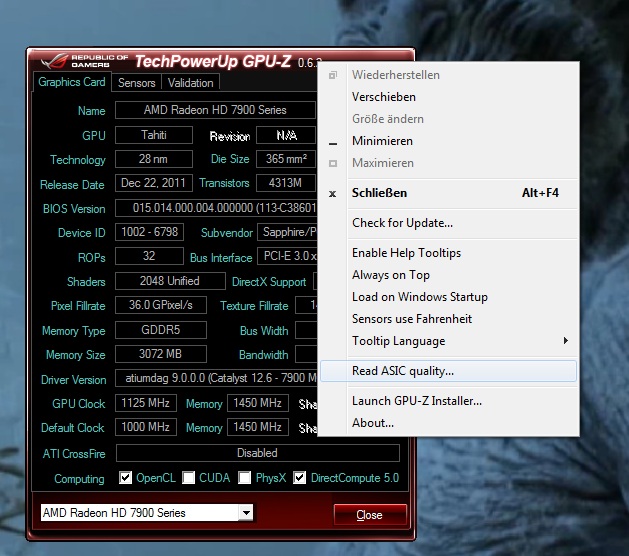The width and height of the screenshot is (629, 556).
Task: Click the Pixel Fillrate field 36.0 GPixel/s
Action: pos(161,305)
